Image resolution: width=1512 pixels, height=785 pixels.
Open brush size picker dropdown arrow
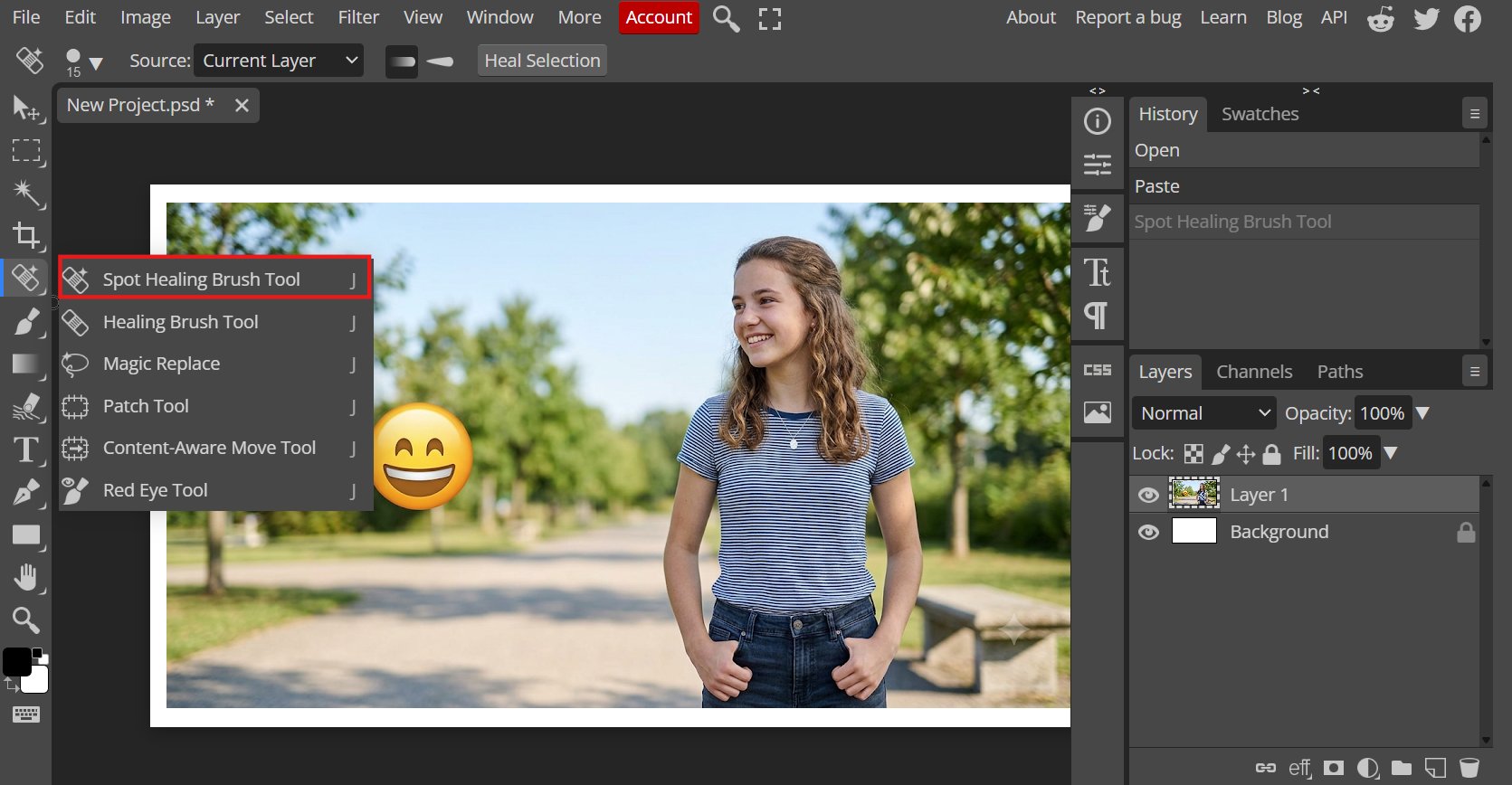(96, 63)
